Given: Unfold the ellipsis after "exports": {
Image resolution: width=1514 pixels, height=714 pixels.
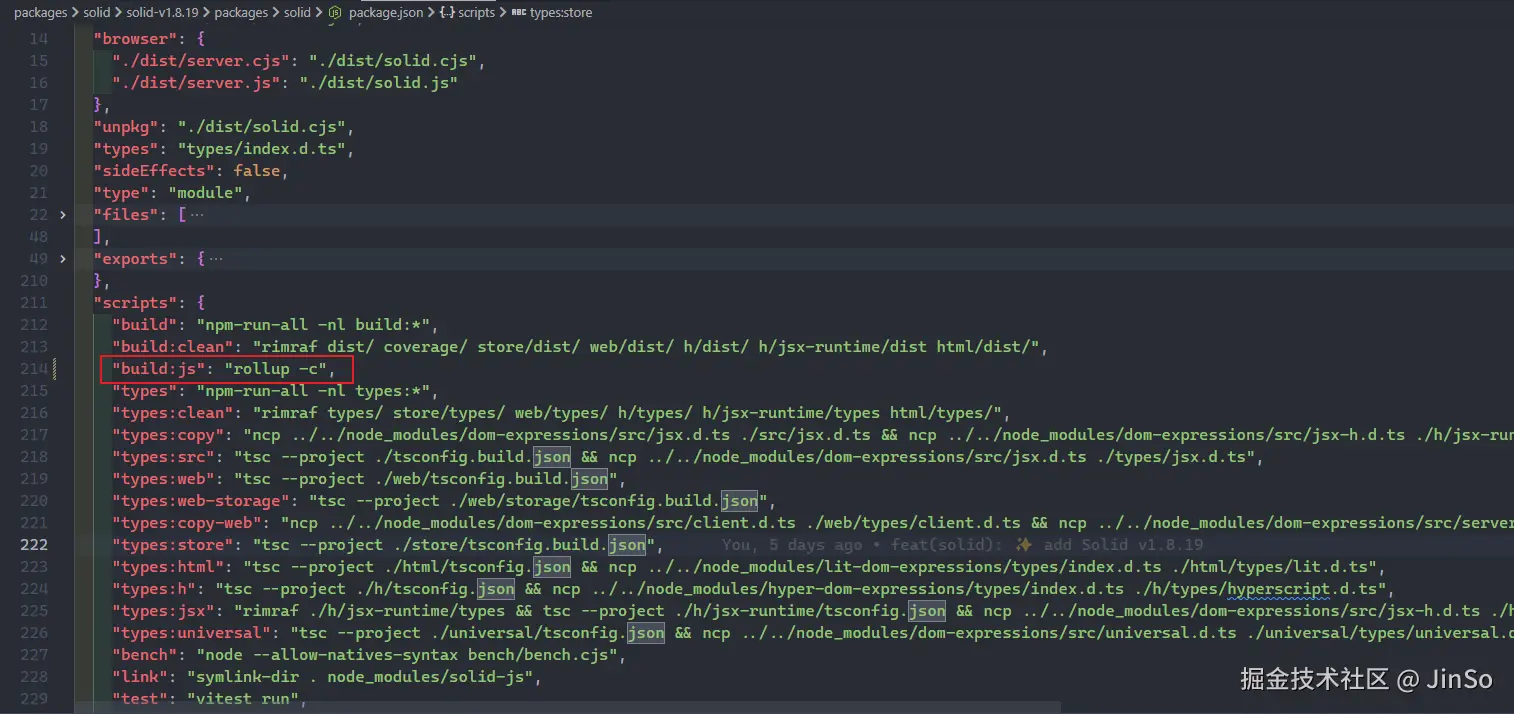Looking at the screenshot, I should (215, 259).
